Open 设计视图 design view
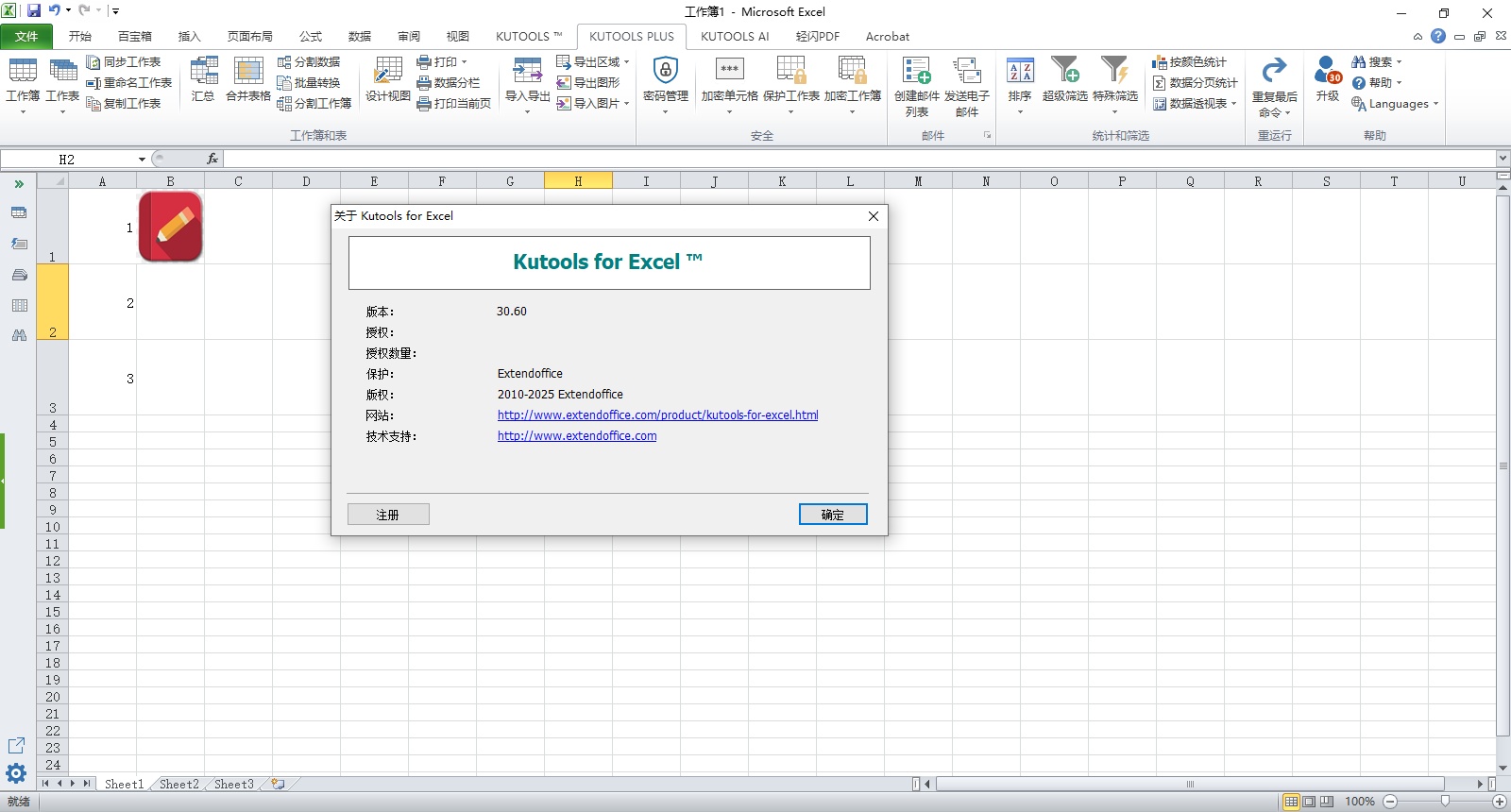The width and height of the screenshot is (1511, 812). coord(388,79)
